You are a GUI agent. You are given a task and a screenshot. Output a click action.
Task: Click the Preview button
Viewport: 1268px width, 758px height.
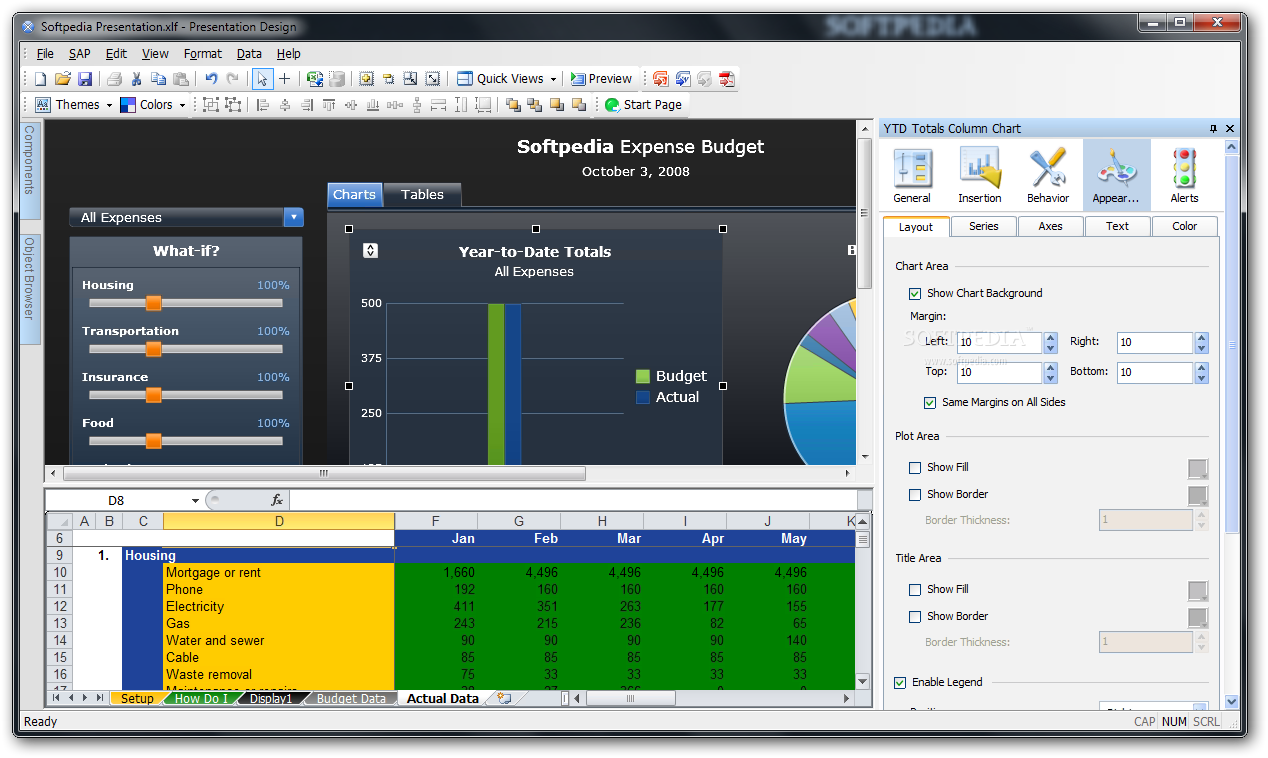click(601, 79)
